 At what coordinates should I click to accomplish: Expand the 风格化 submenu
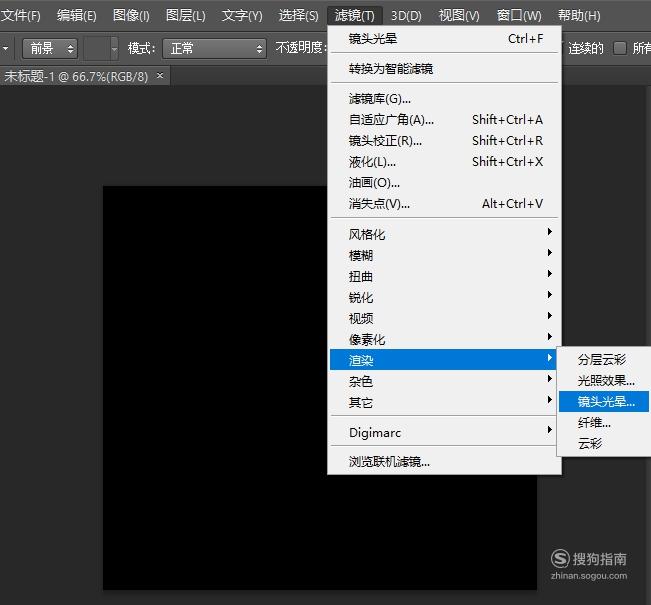click(x=444, y=234)
